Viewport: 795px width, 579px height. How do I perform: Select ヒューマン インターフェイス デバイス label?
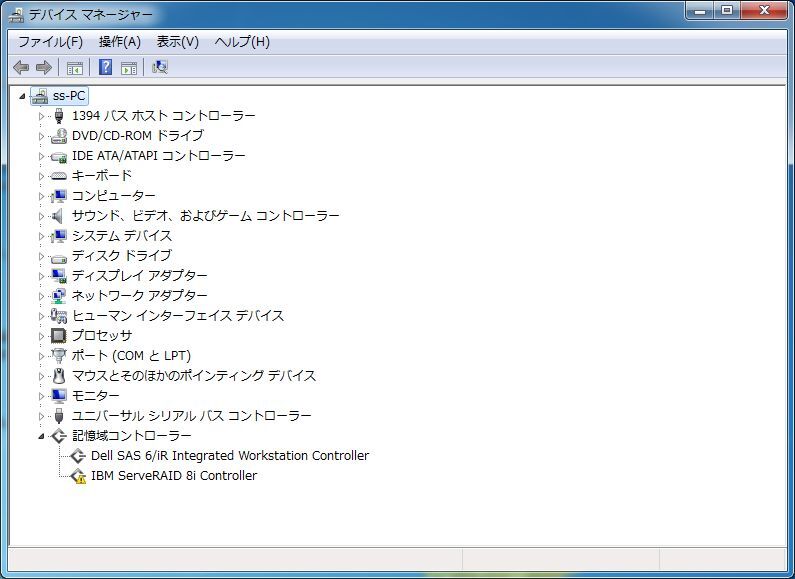click(177, 316)
